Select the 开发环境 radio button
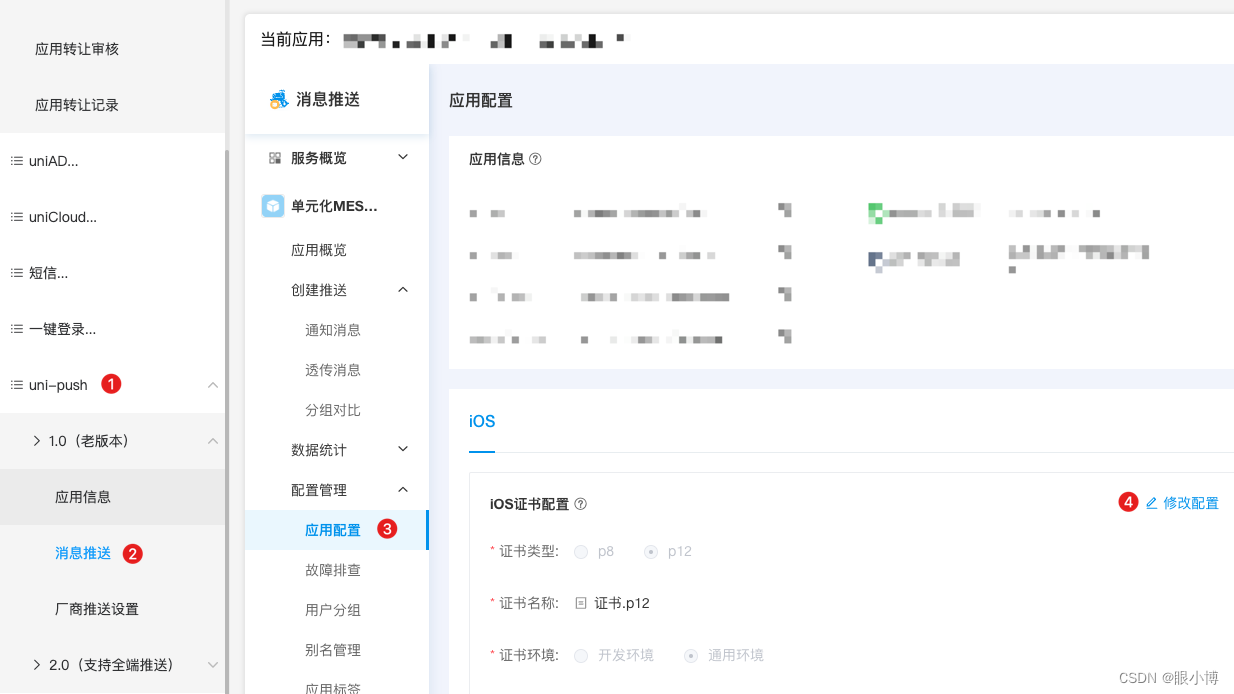Screen dimensions: 1234x694 (x=581, y=655)
